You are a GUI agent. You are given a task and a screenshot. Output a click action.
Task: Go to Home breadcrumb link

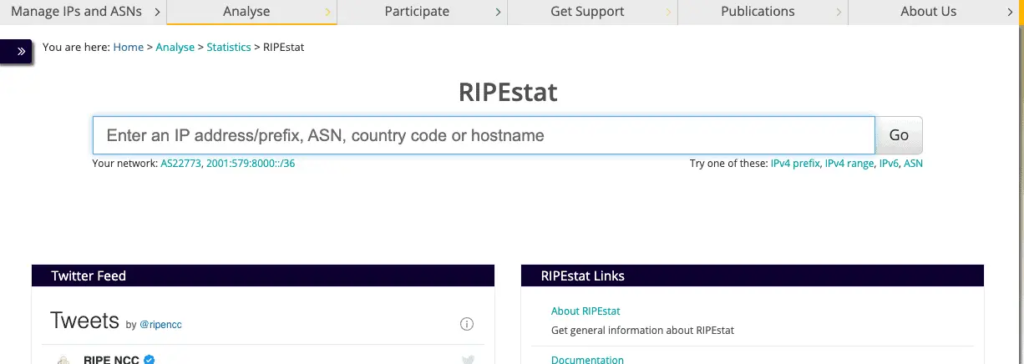[x=128, y=47]
